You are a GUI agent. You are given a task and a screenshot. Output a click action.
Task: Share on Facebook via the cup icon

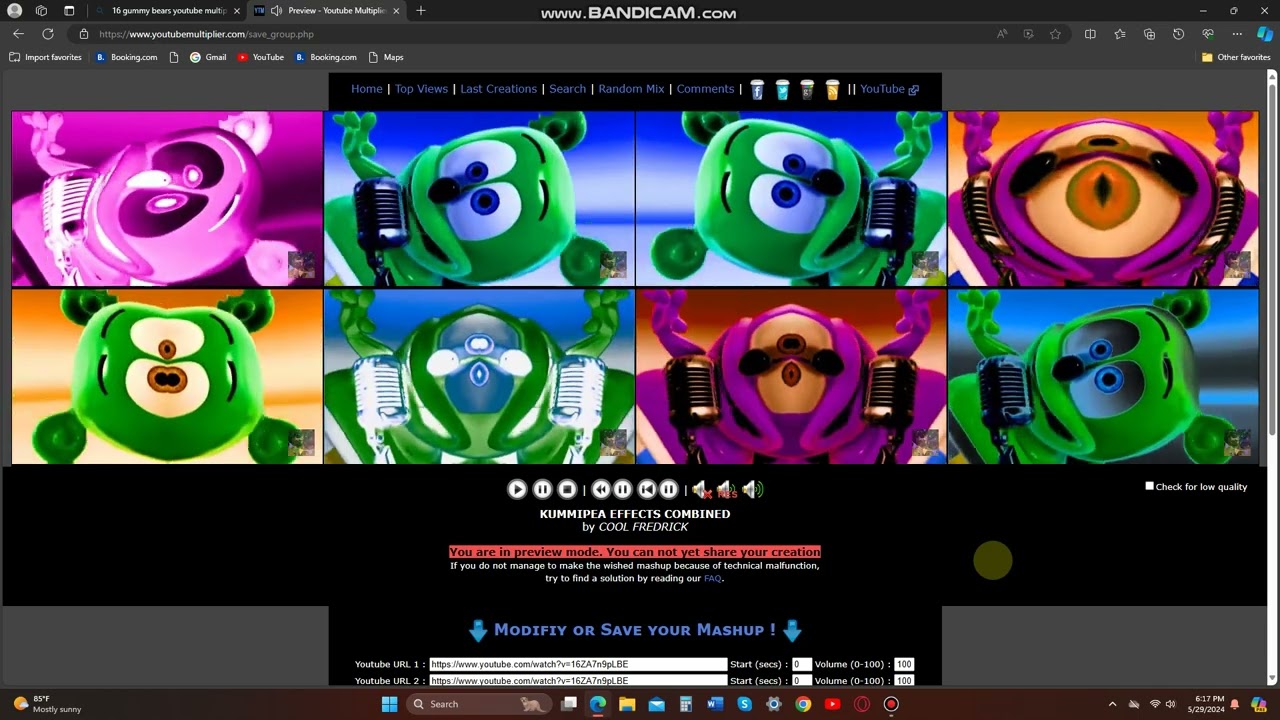pos(757,90)
